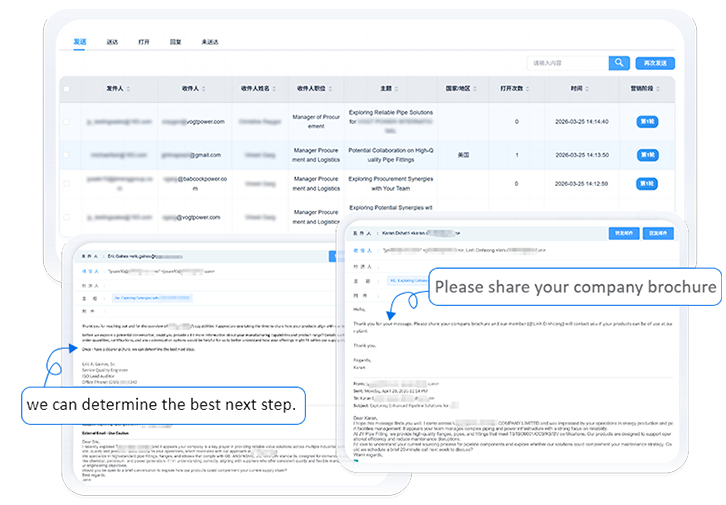Switch to the 回复 tab

coord(175,42)
